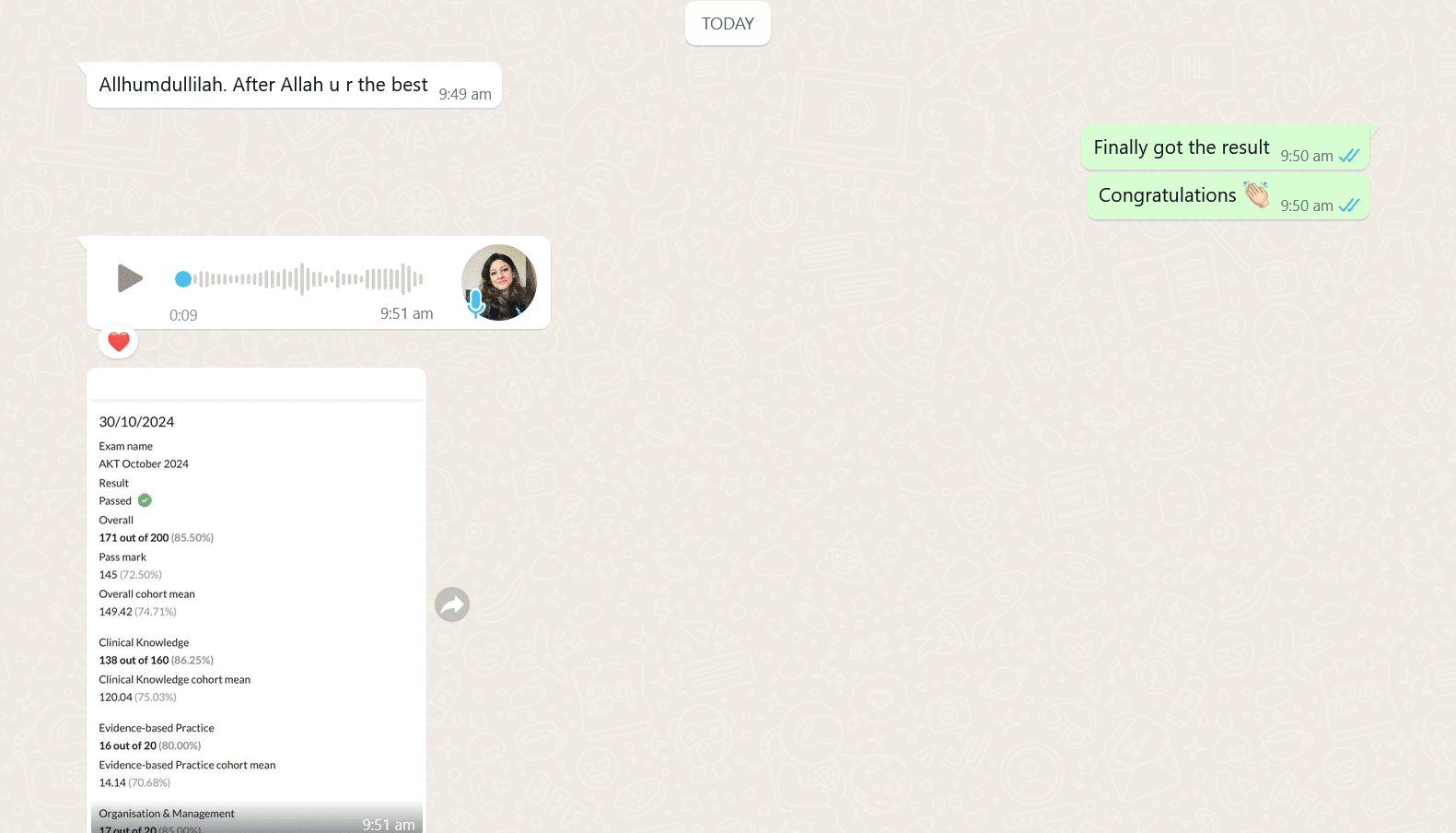
Task: Select the 'Finally got the result' message
Action: (1225, 147)
